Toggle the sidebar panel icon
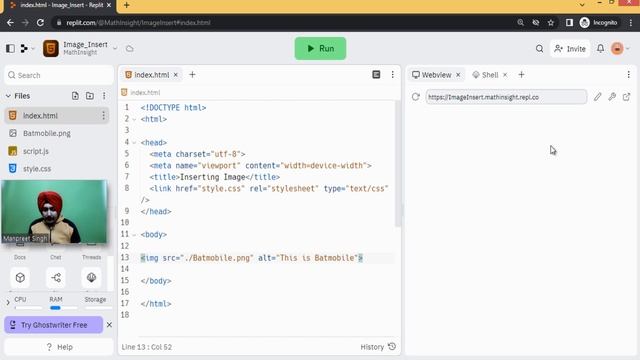This screenshot has height=360, width=640. [10, 49]
